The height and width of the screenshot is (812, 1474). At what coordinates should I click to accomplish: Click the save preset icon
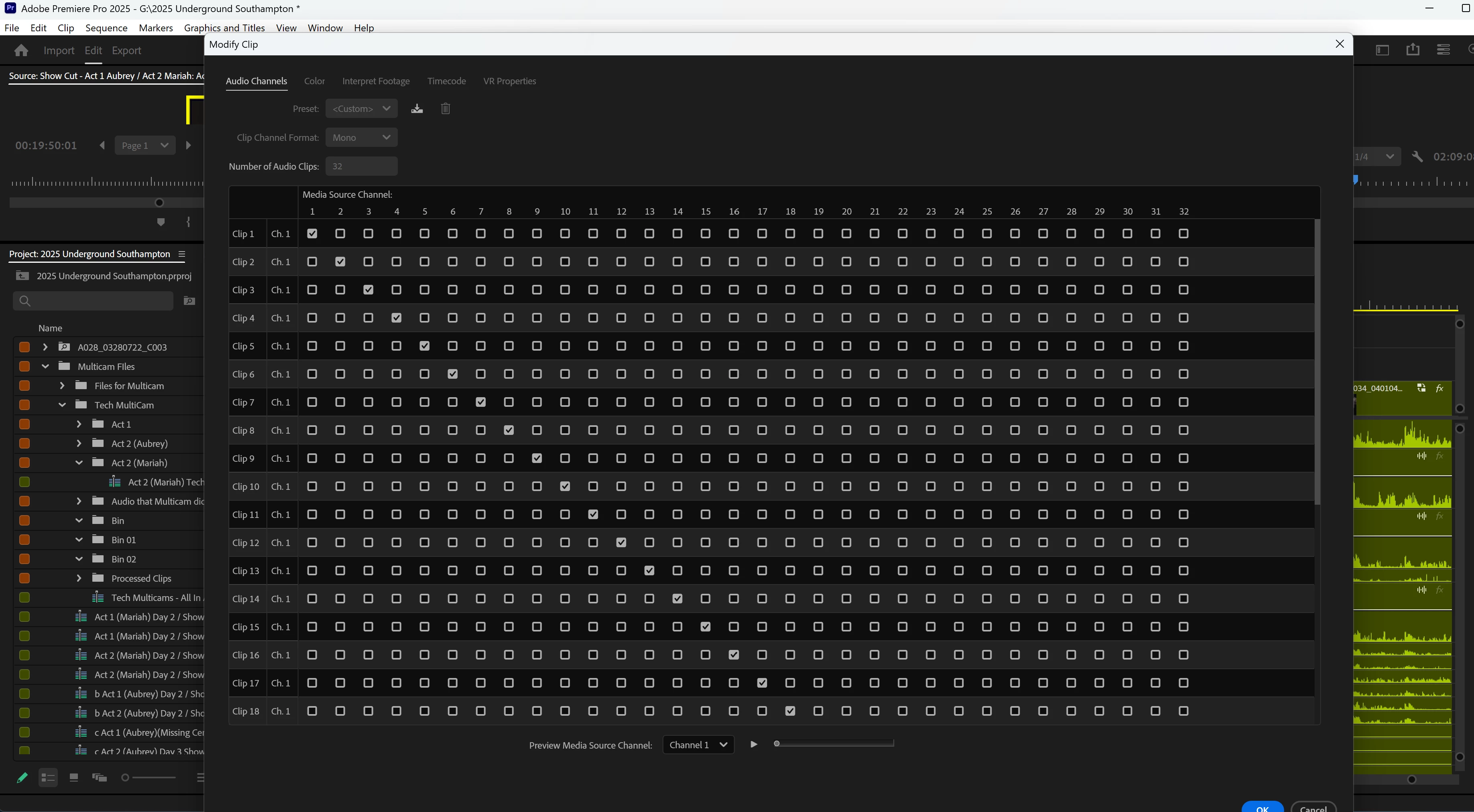point(417,109)
